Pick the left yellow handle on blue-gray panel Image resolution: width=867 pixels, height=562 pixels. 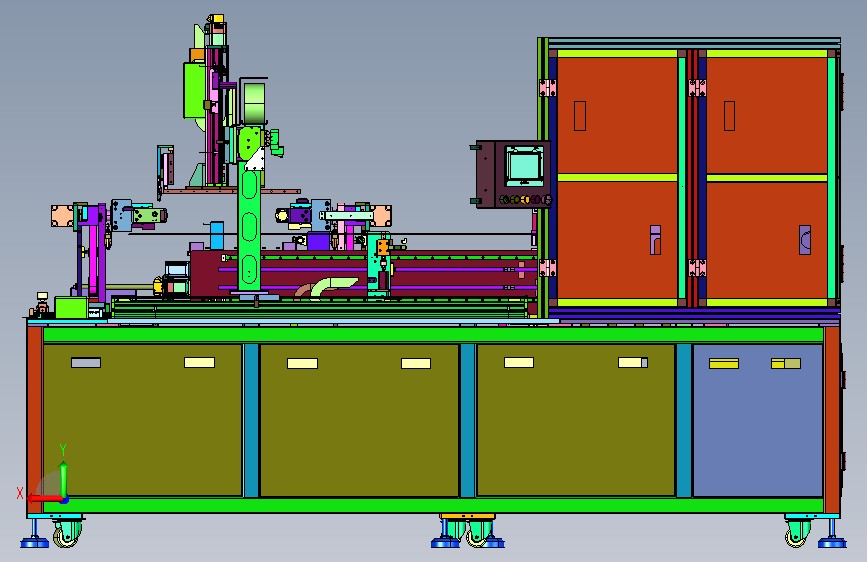pyautogui.click(x=724, y=363)
